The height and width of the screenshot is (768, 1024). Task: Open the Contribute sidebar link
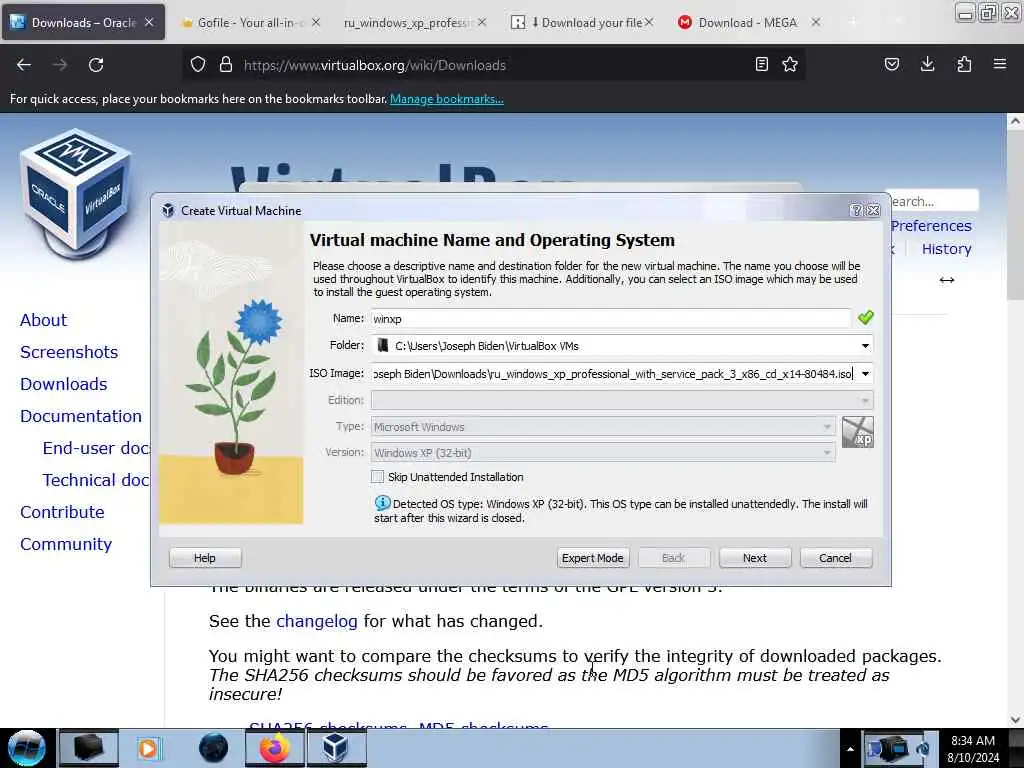pyautogui.click(x=62, y=512)
